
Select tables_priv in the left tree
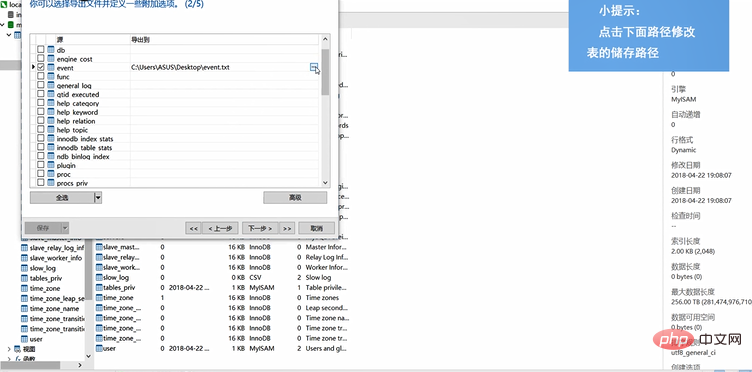pyautogui.click(x=46, y=278)
